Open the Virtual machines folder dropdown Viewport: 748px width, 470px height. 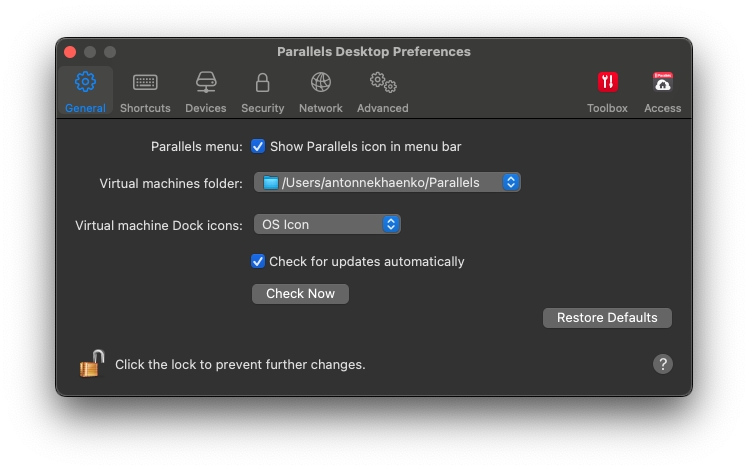[x=387, y=183]
